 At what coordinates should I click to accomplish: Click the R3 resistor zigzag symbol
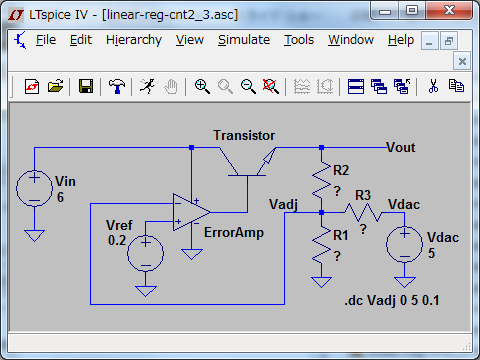(x=363, y=213)
